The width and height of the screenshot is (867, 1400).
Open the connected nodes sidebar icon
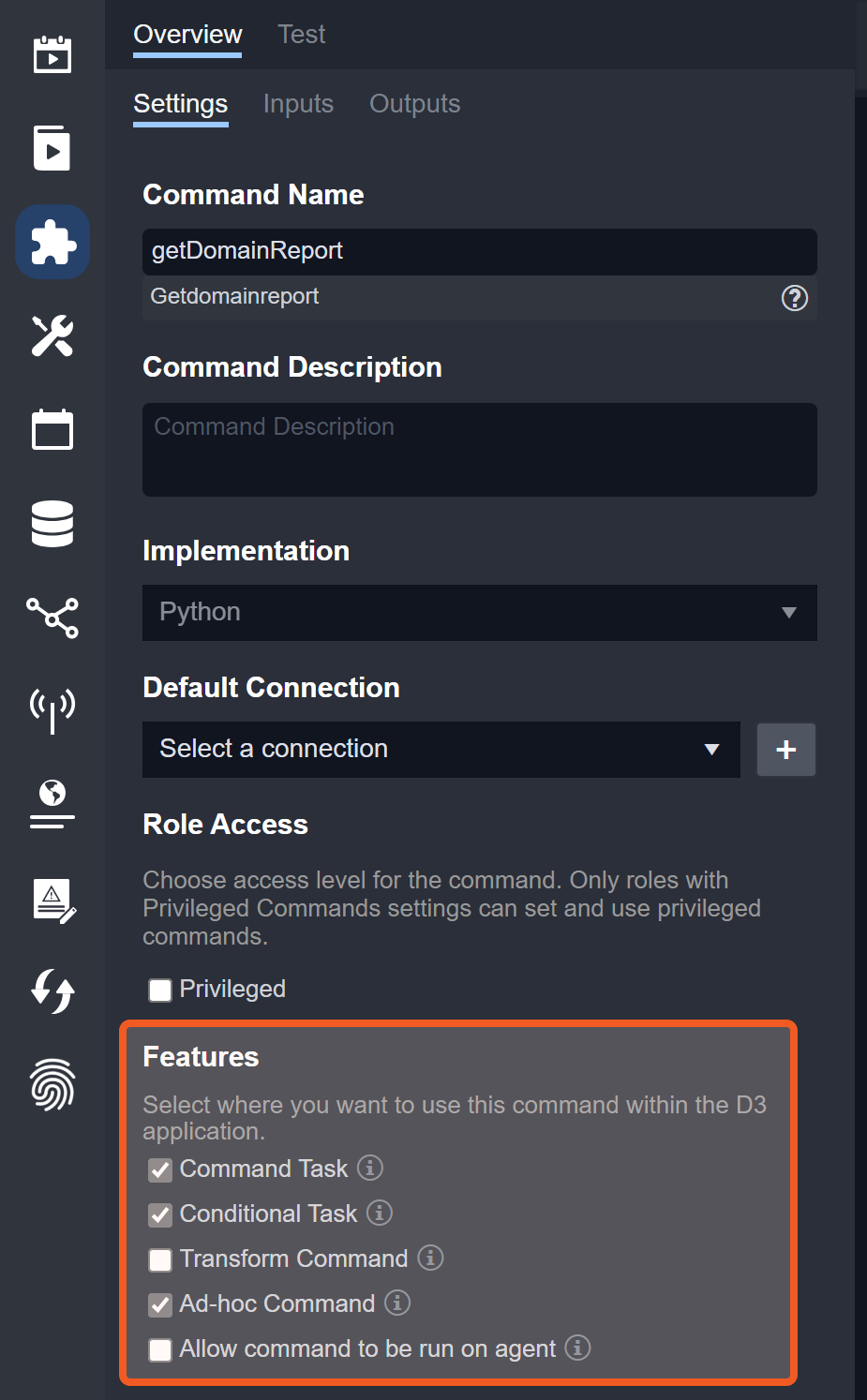click(52, 618)
